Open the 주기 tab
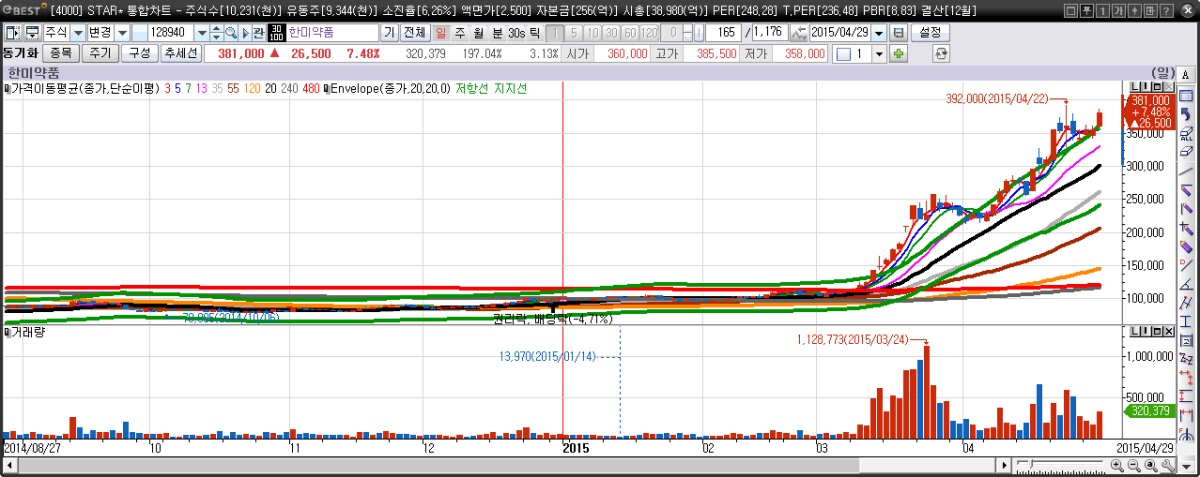This screenshot has height=477, width=1200. [x=100, y=53]
